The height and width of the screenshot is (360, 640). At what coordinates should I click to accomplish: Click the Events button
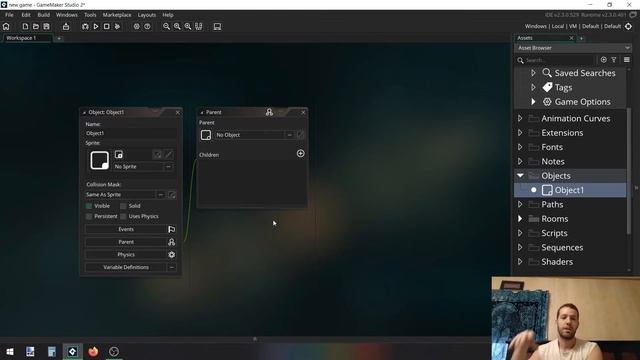click(x=126, y=229)
